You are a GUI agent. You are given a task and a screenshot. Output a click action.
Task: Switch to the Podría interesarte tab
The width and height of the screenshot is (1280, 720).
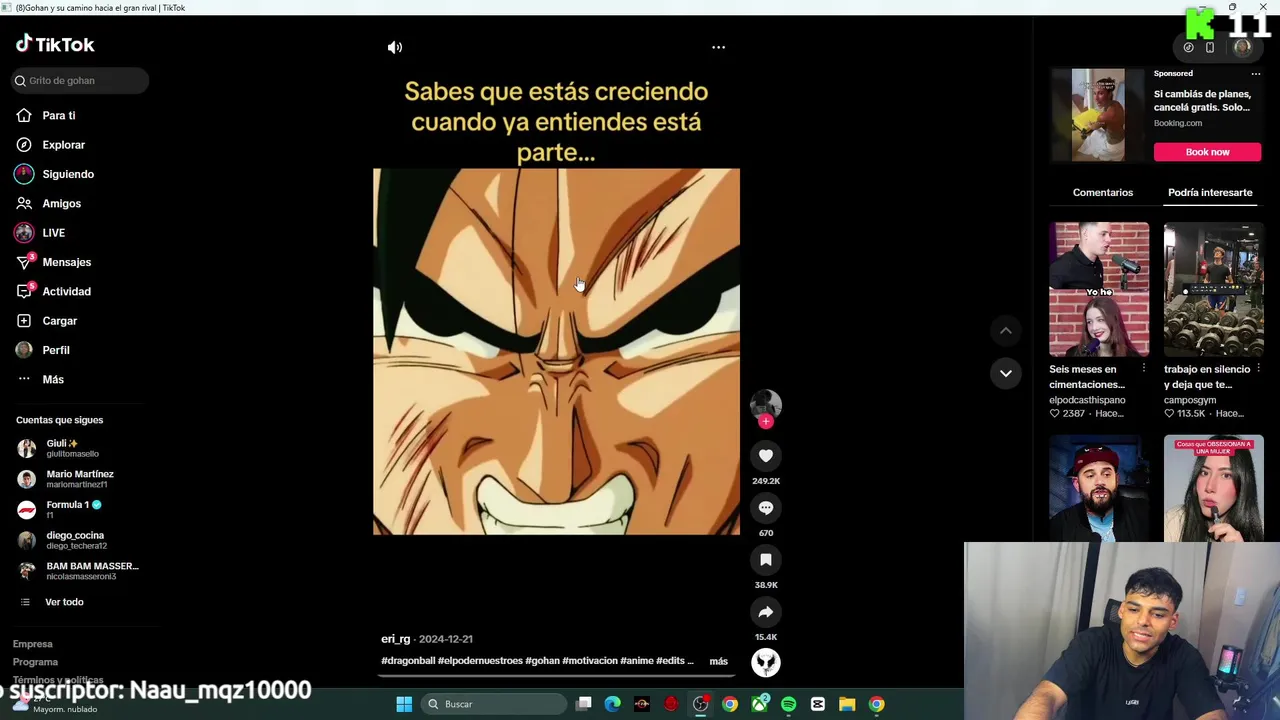point(1210,192)
